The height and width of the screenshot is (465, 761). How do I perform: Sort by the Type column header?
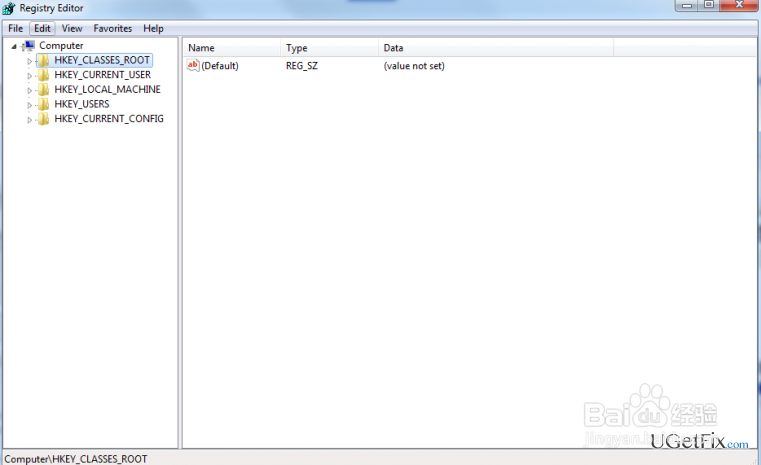tap(330, 48)
